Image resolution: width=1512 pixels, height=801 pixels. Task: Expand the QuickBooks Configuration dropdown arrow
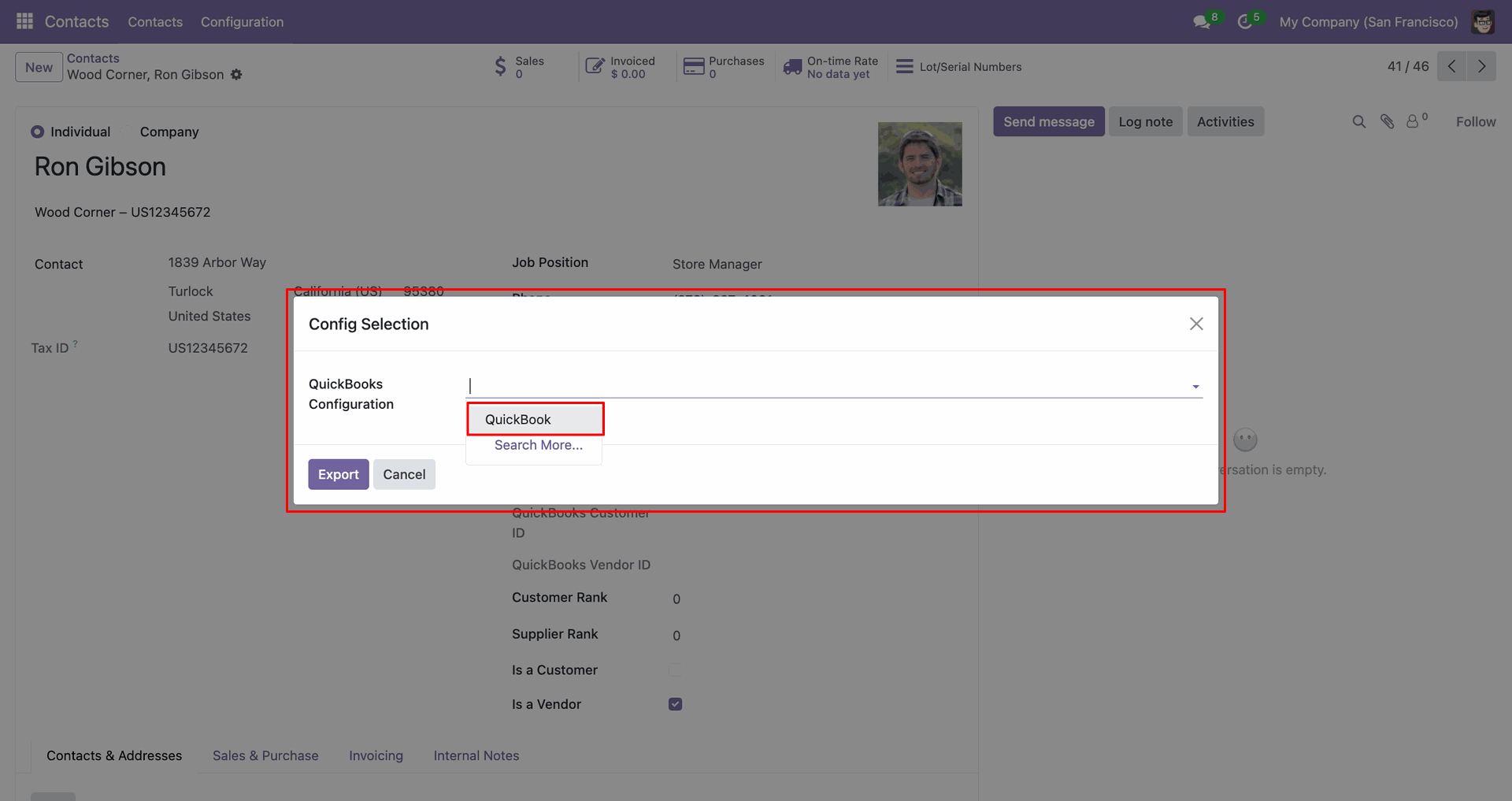pos(1195,387)
